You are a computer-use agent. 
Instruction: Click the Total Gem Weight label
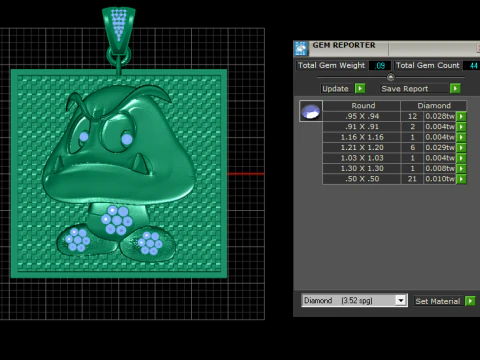click(331, 65)
